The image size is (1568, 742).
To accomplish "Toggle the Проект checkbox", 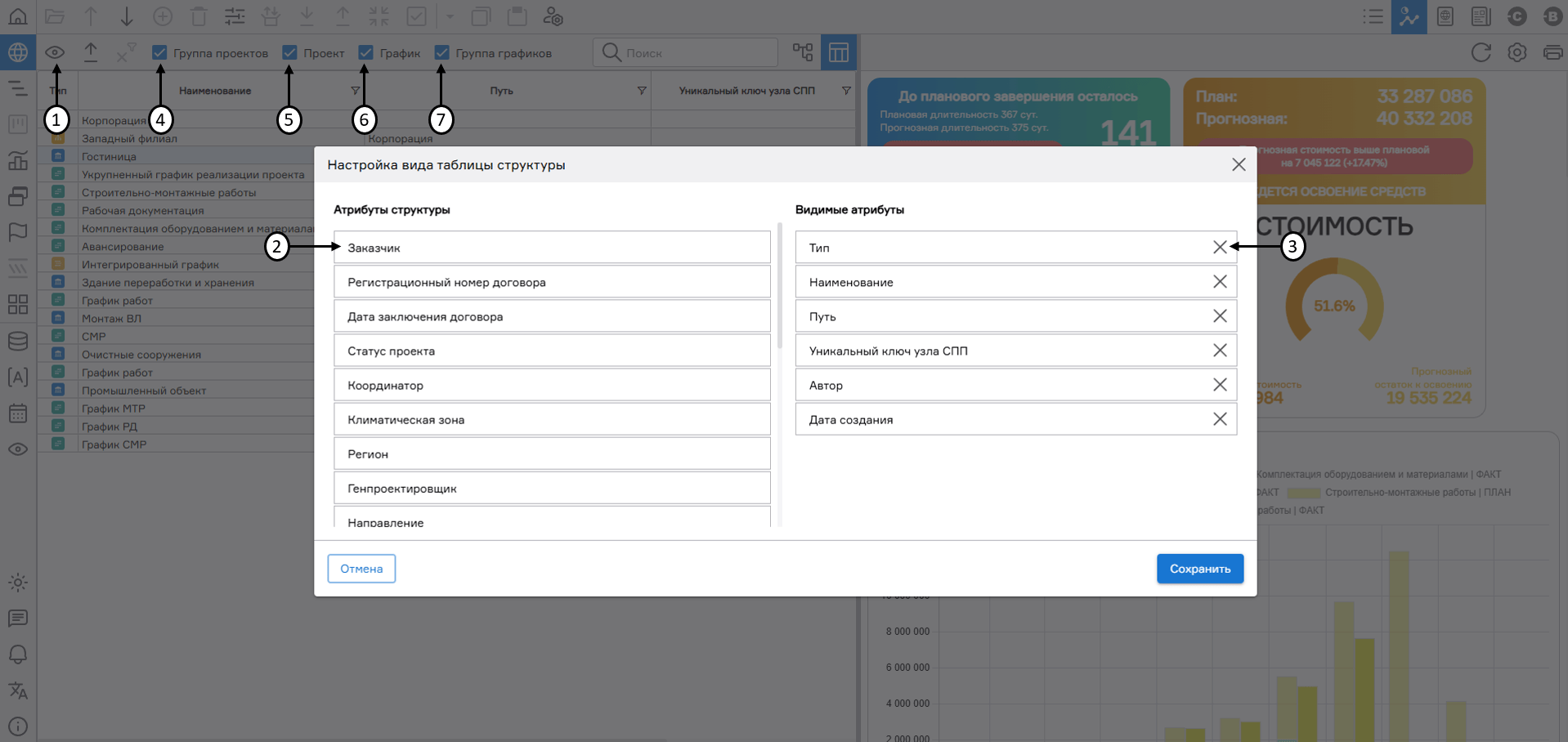I will click(290, 53).
